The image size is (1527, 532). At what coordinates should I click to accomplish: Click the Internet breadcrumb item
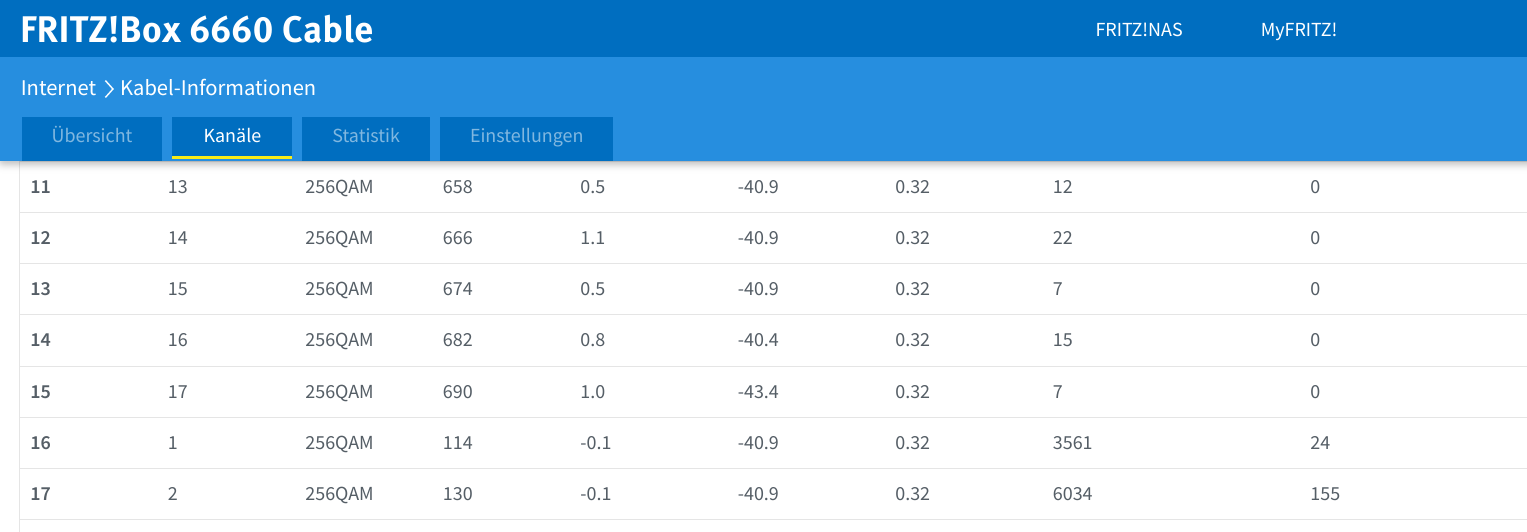(x=58, y=88)
